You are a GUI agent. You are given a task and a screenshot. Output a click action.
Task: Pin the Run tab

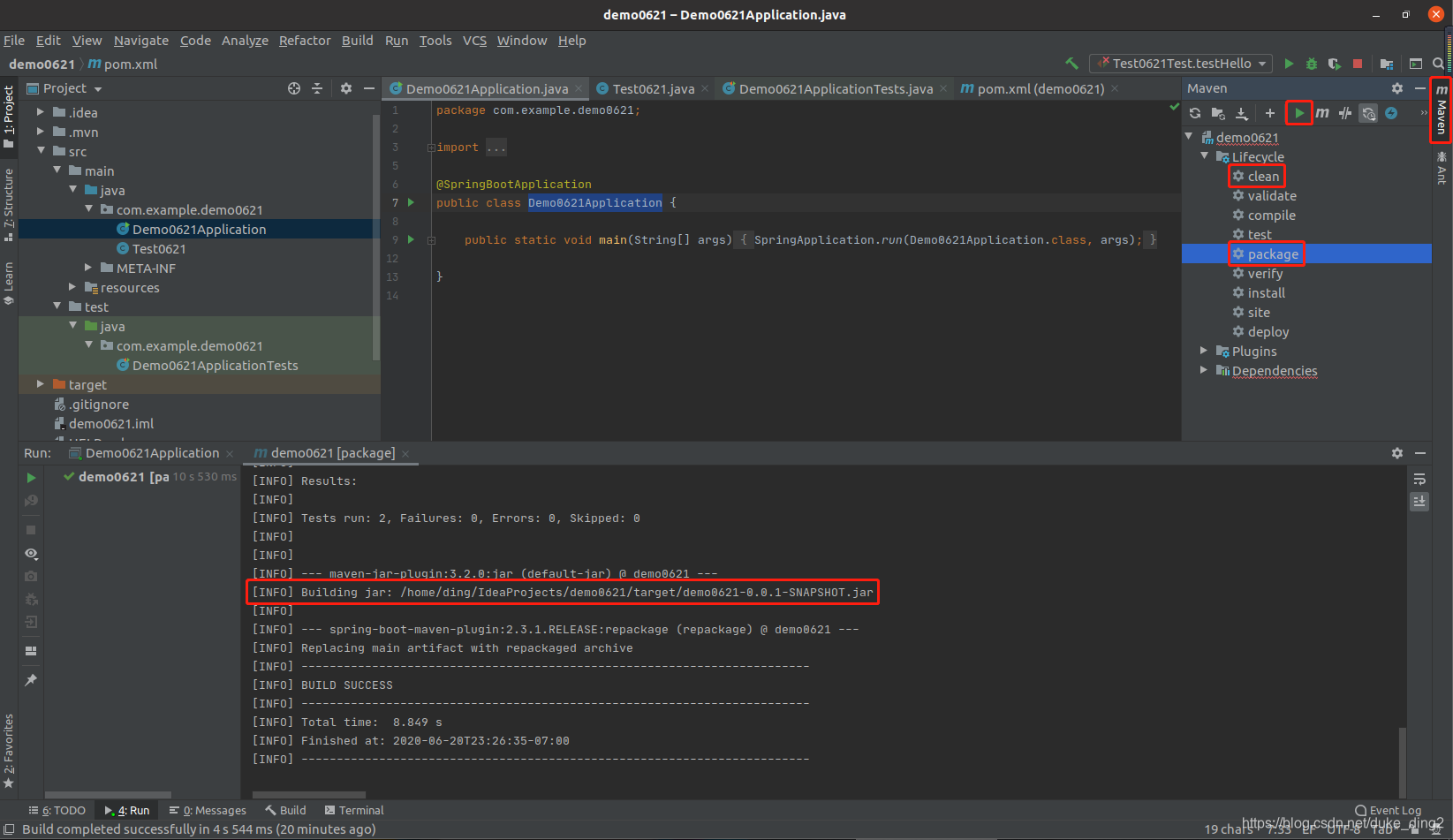click(x=31, y=680)
